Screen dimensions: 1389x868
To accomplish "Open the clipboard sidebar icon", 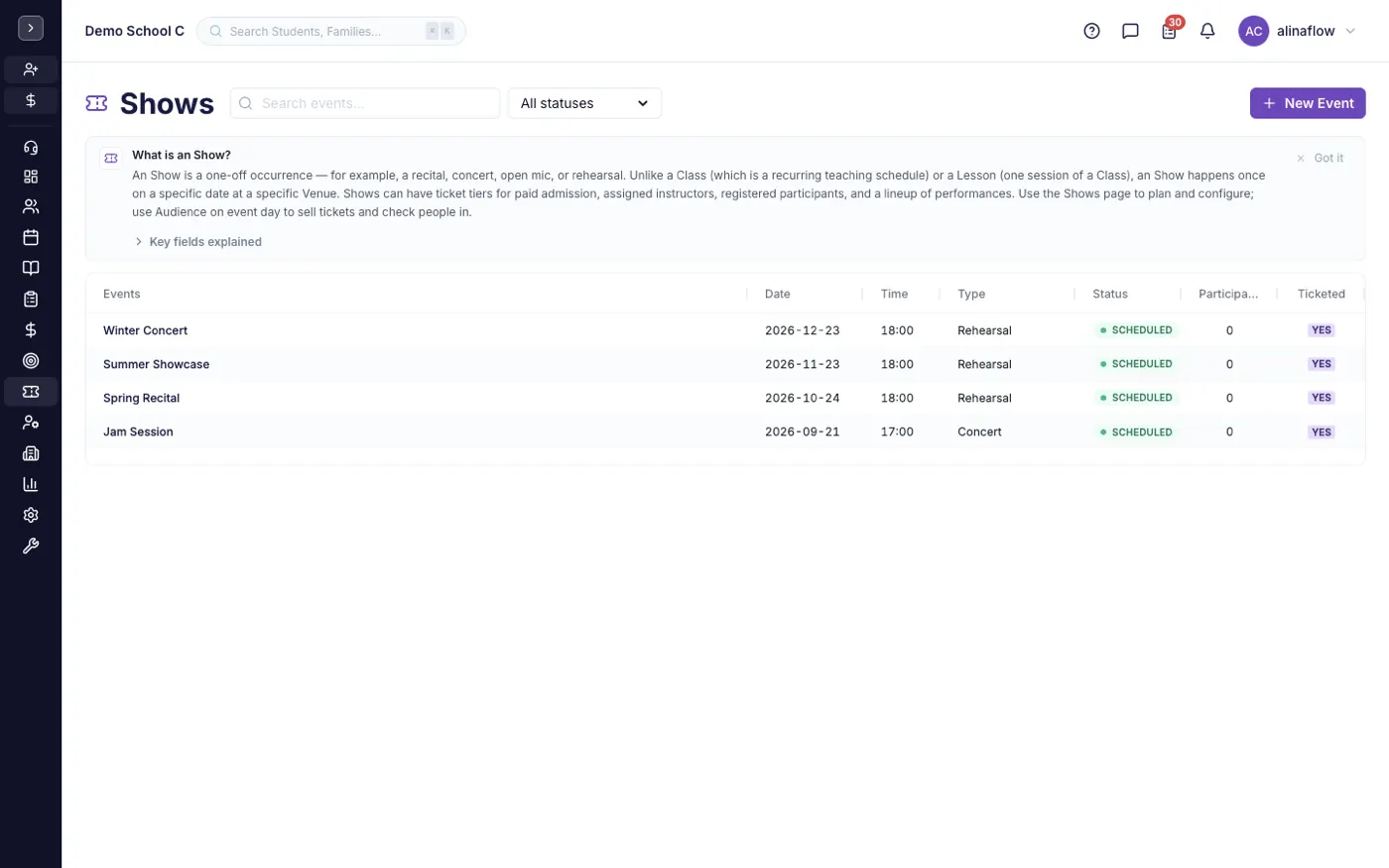I will coord(31,299).
